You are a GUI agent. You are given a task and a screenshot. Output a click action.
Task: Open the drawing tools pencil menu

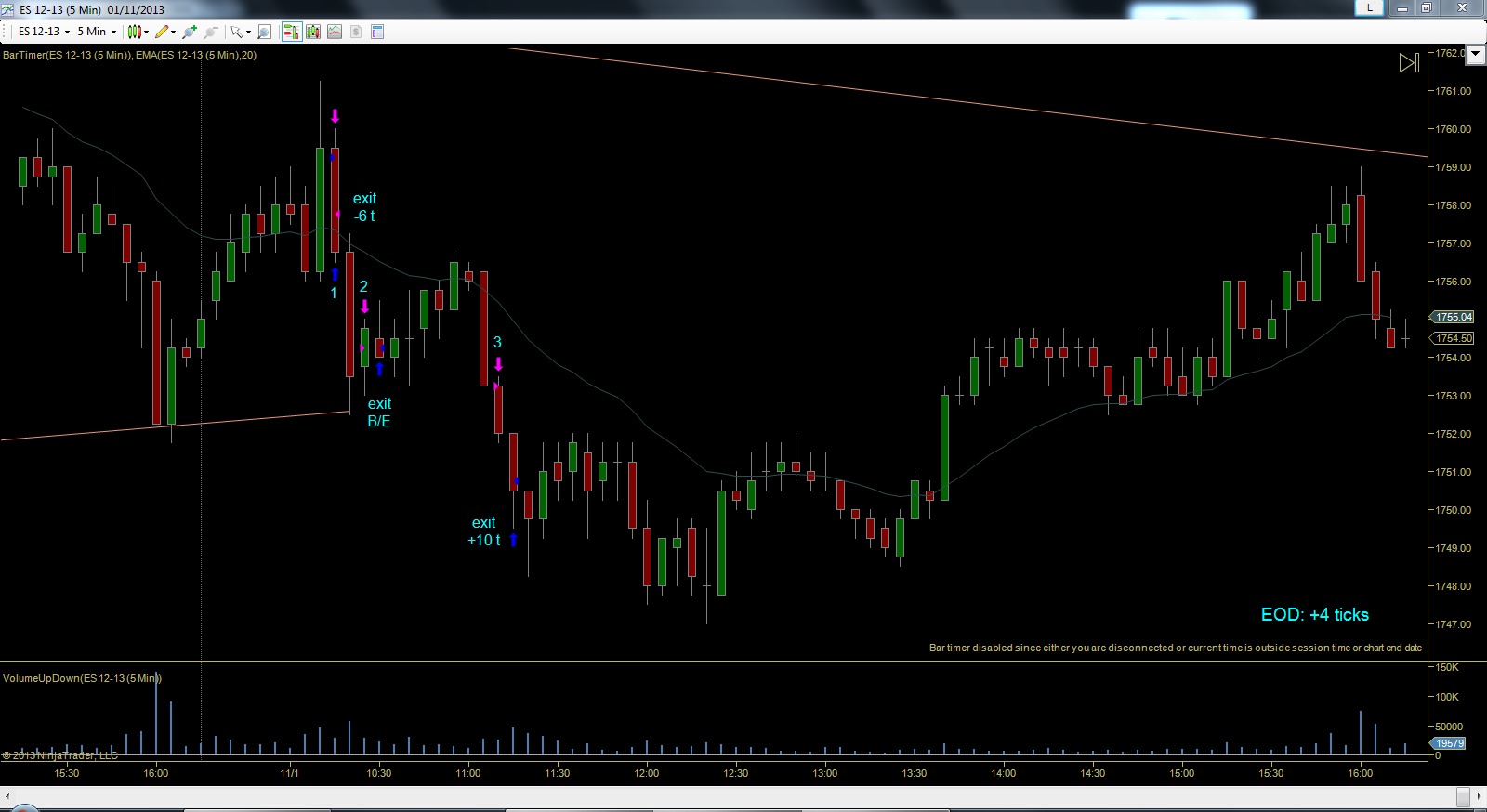tap(165, 32)
